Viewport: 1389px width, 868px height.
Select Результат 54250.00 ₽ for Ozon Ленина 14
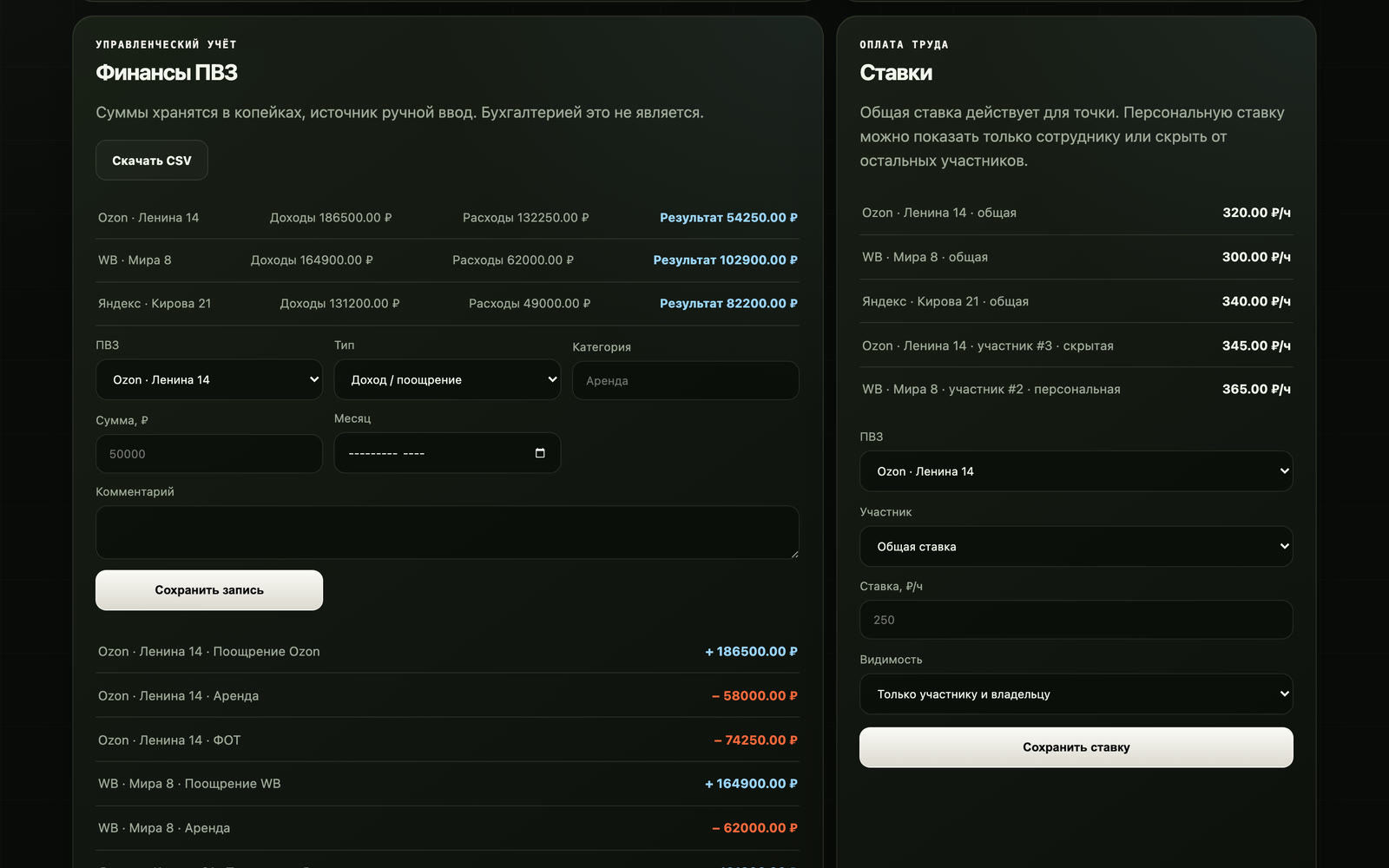[728, 218]
